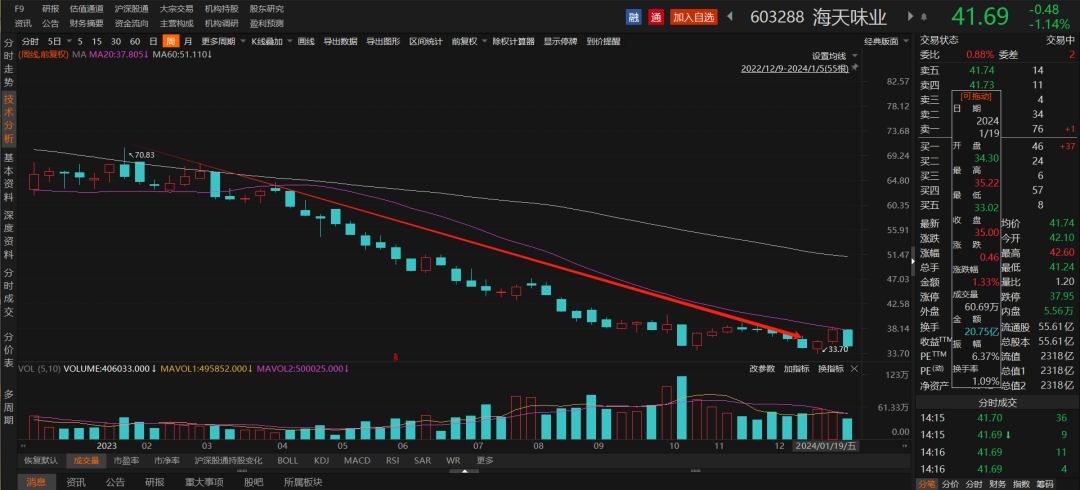
Task: Open the F9 menu item
Action: pyautogui.click(x=20, y=9)
